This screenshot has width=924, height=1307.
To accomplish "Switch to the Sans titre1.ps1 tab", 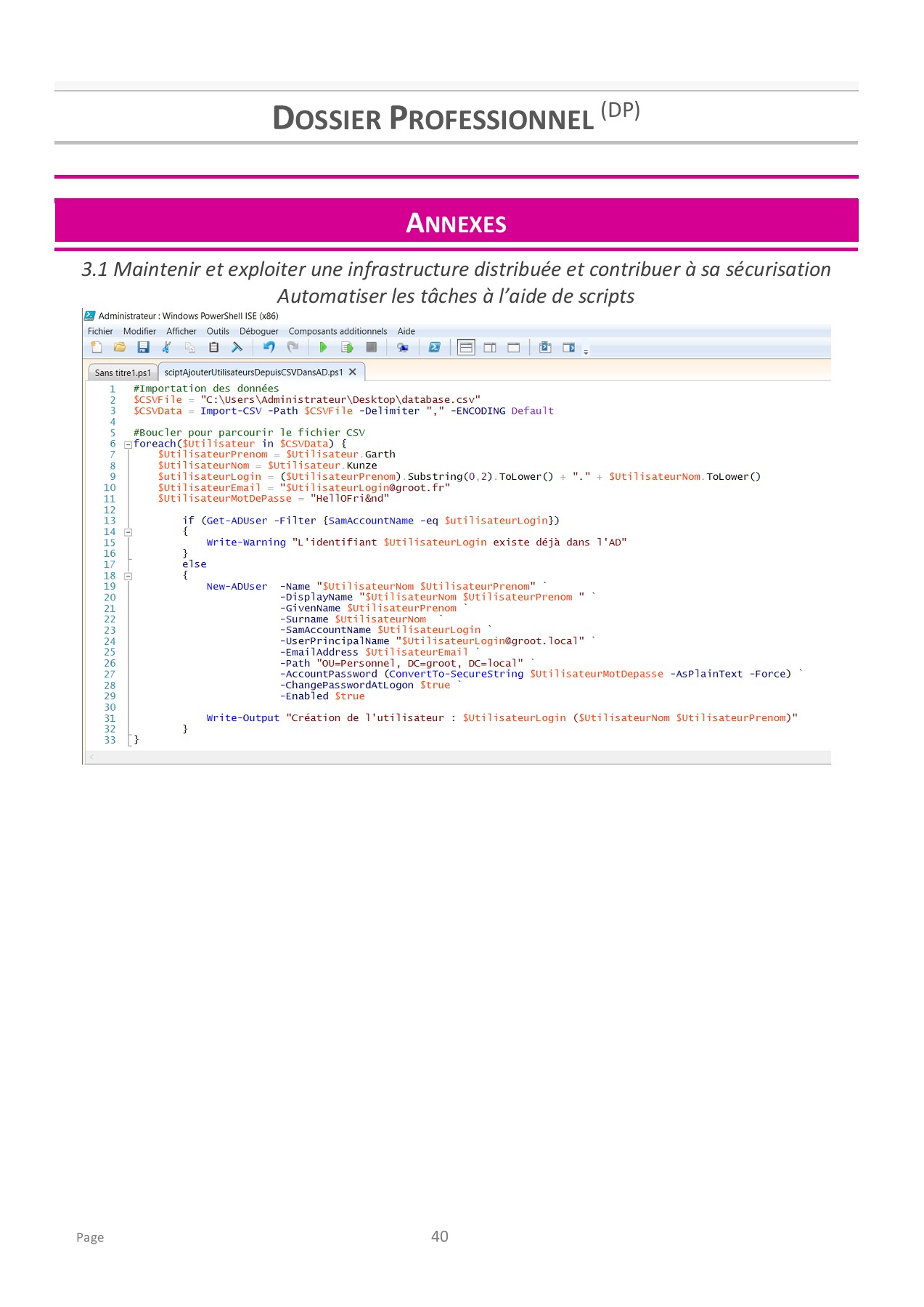I will pyautogui.click(x=123, y=373).
